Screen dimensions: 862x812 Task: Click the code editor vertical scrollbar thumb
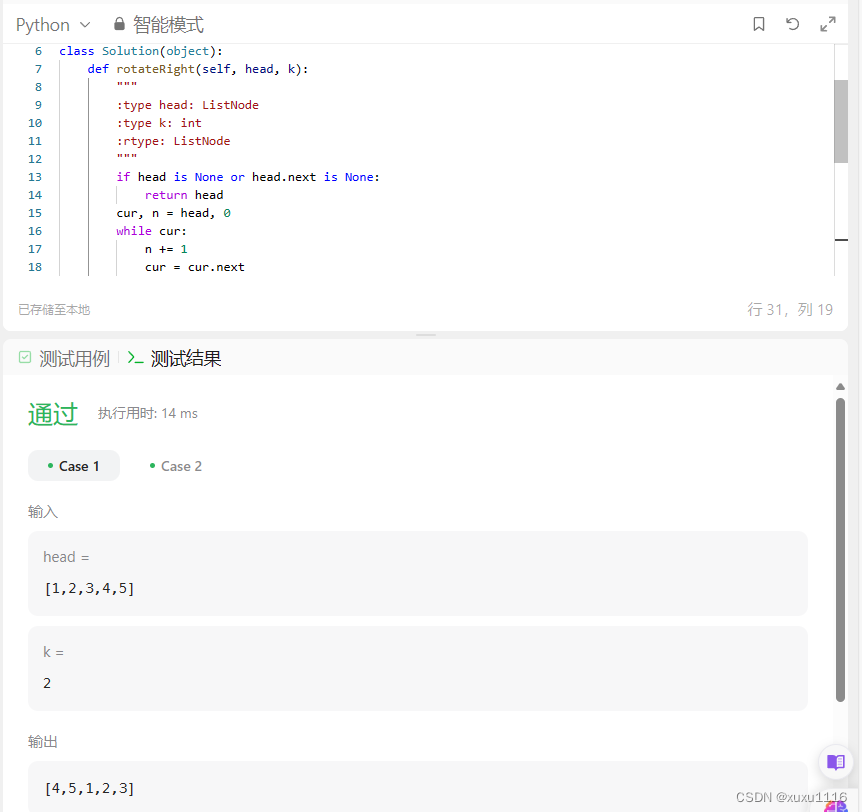[x=841, y=121]
